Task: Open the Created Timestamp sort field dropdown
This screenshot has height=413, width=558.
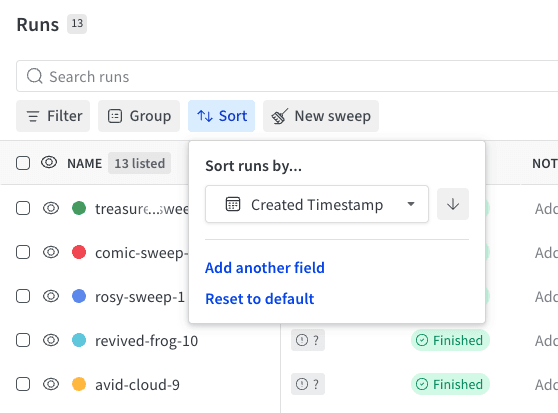Action: (317, 204)
